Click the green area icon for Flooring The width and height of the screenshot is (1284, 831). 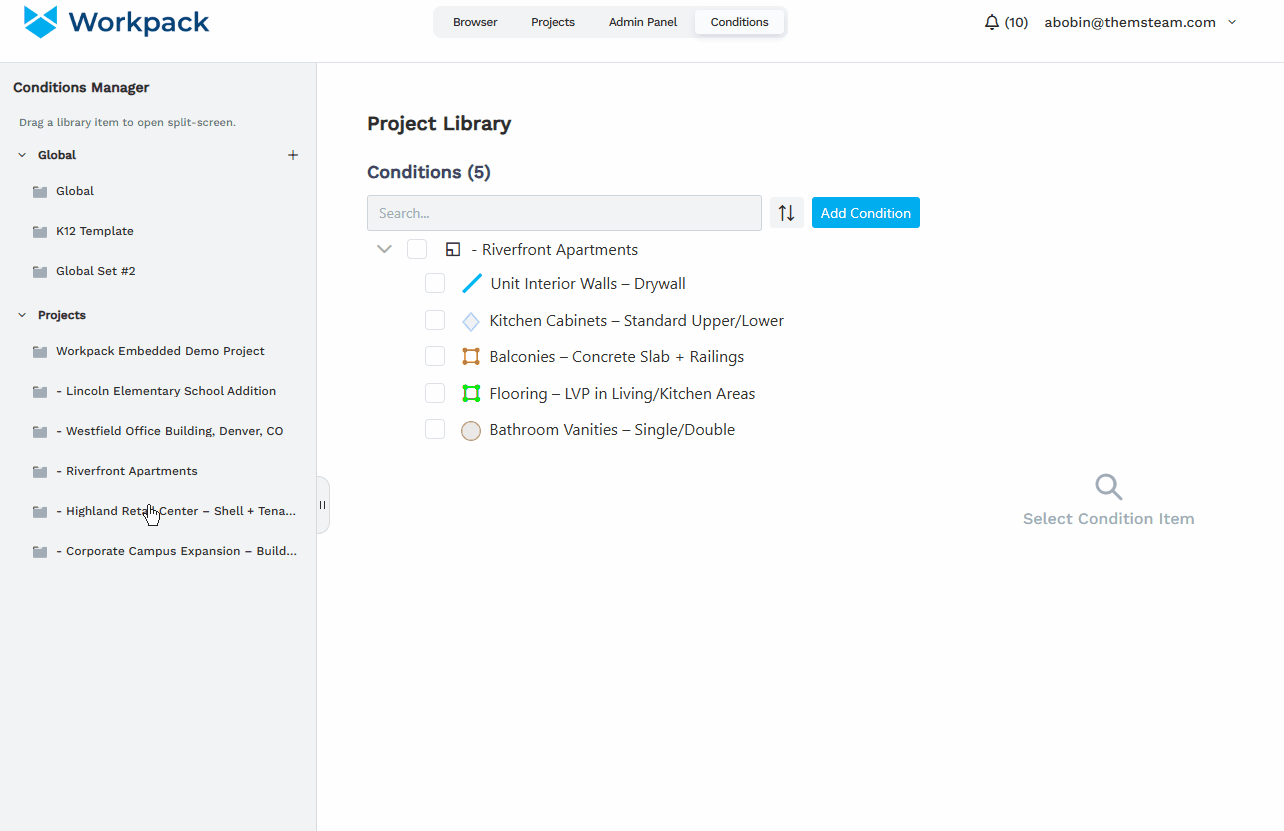click(x=471, y=394)
